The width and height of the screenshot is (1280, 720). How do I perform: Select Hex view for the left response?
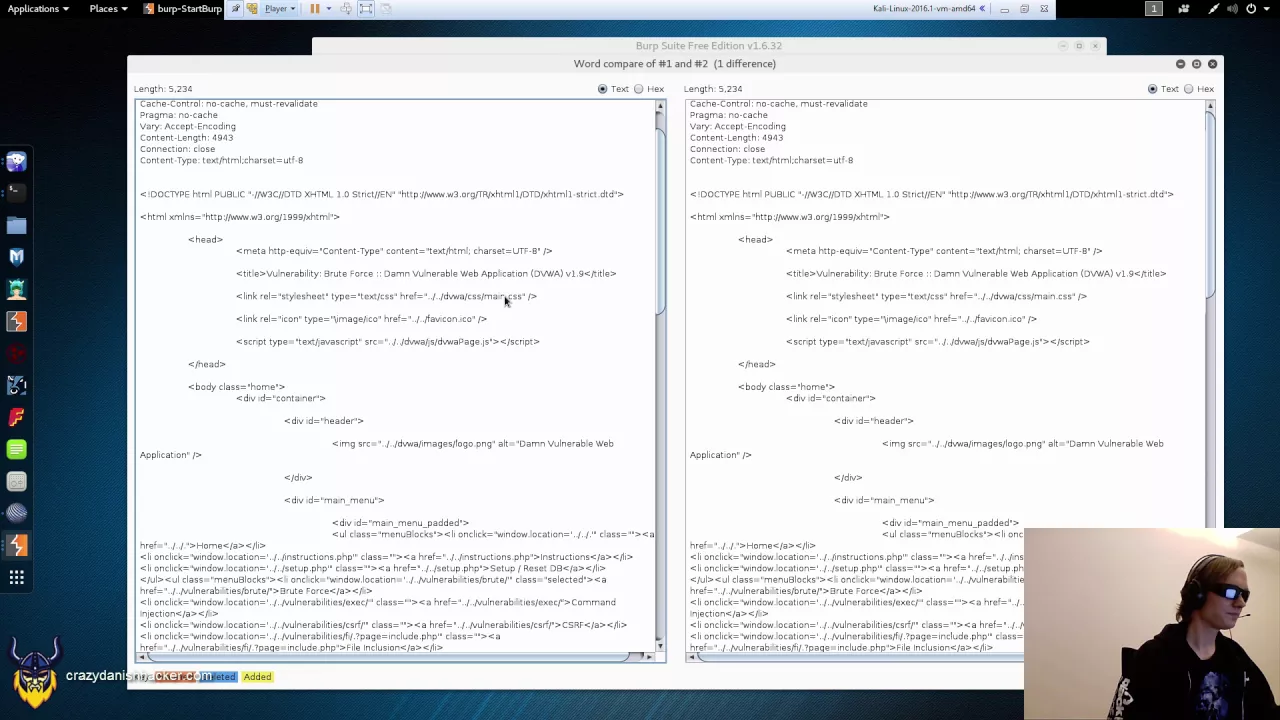click(x=639, y=88)
